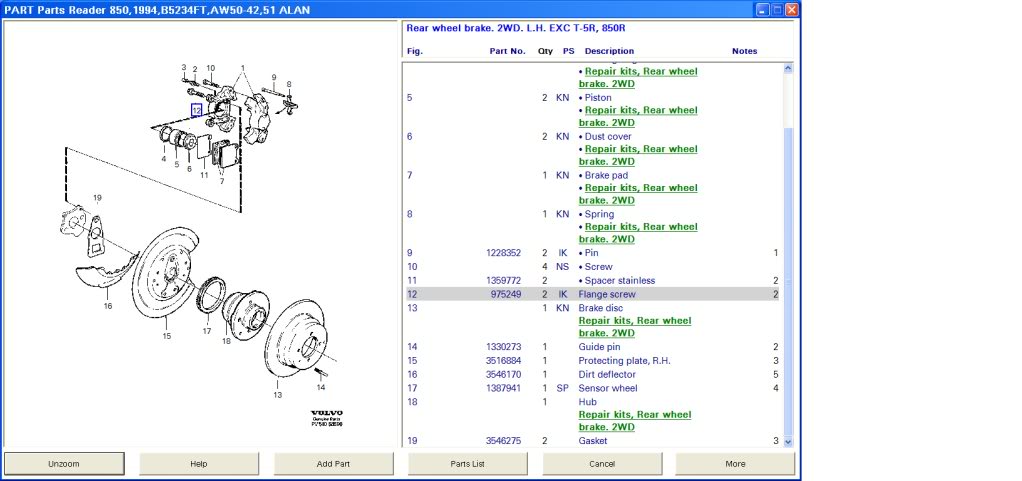Open Repair kits link under Dust cover
Image resolution: width=1022 pixels, height=481 pixels.
(x=638, y=155)
